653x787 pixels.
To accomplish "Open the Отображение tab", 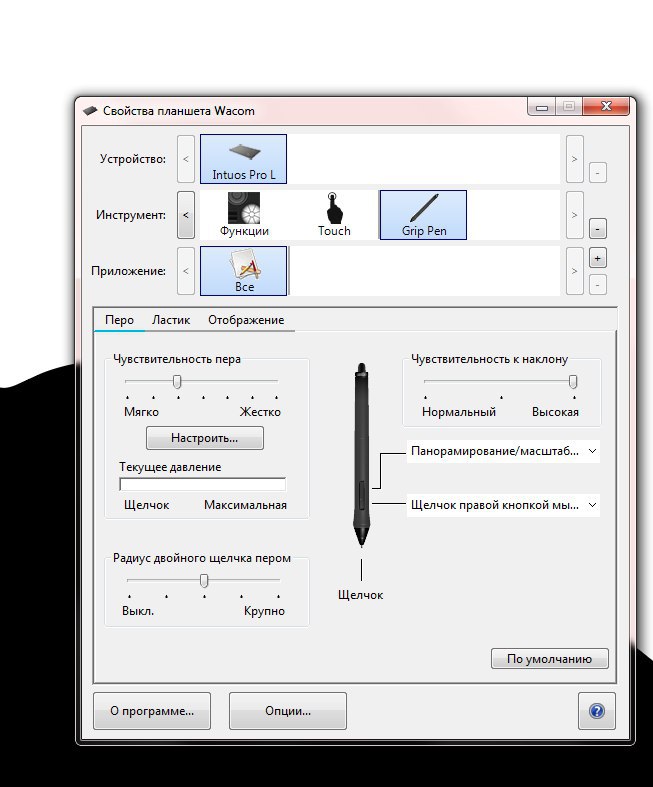I will (x=246, y=320).
